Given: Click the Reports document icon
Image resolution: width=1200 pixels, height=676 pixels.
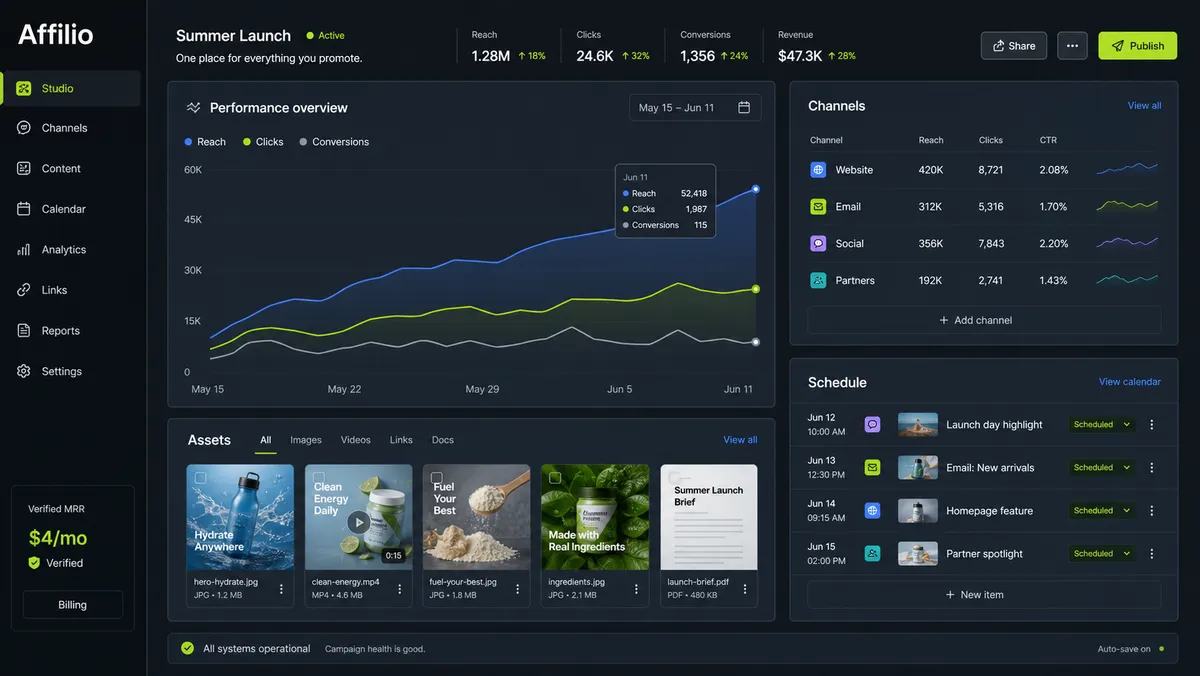Looking at the screenshot, I should coord(24,331).
